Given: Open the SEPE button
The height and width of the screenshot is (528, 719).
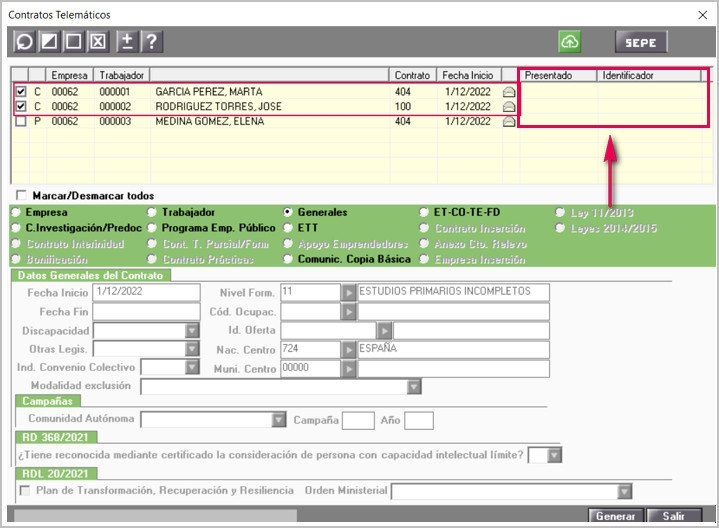Looking at the screenshot, I should tap(641, 42).
